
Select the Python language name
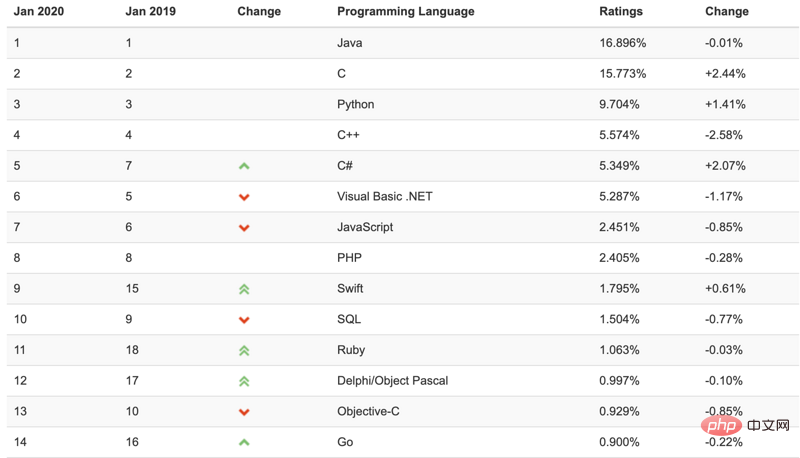click(356, 105)
